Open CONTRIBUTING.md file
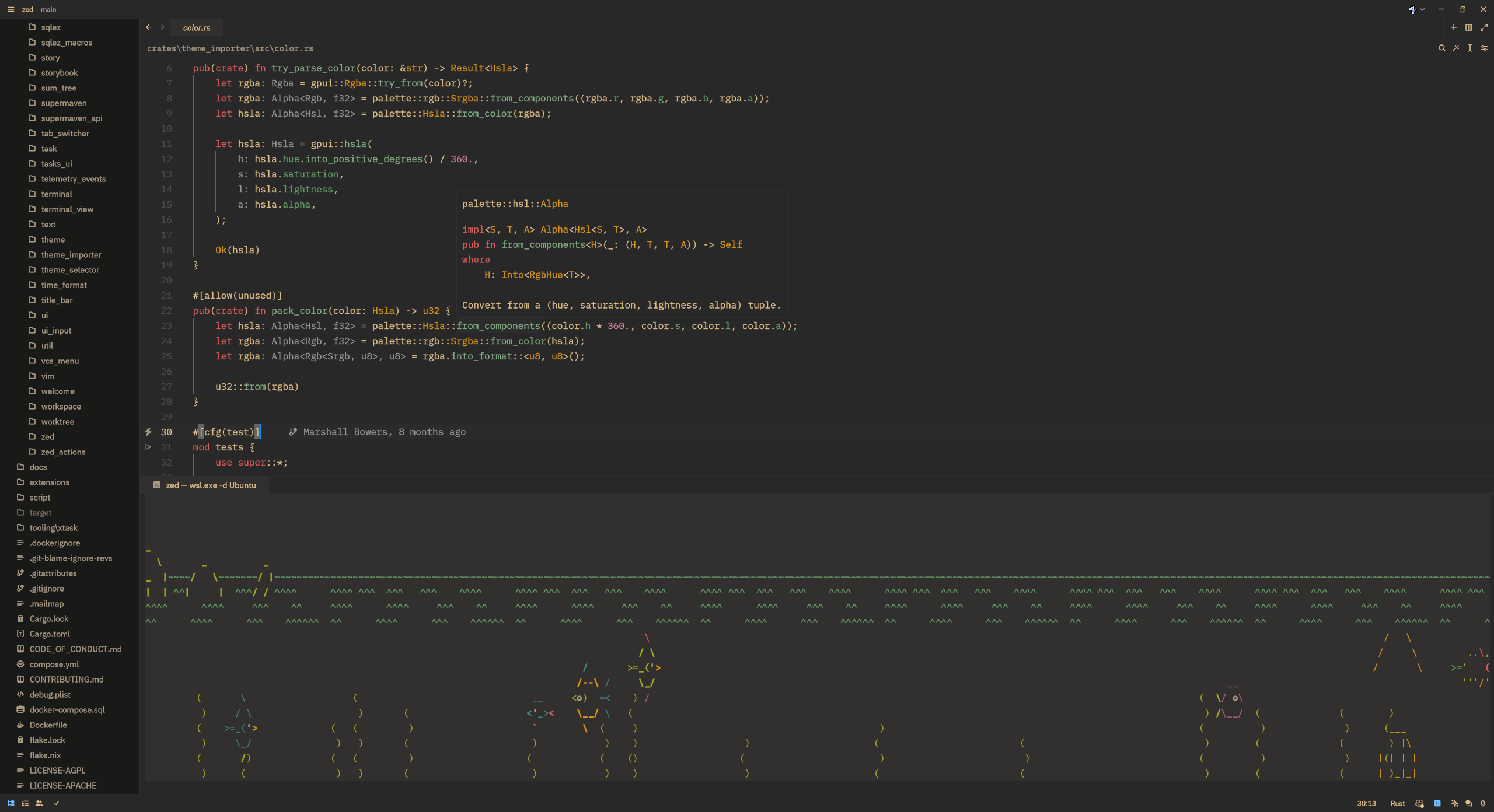Screen dimensions: 1494x812 (x=69, y=679)
